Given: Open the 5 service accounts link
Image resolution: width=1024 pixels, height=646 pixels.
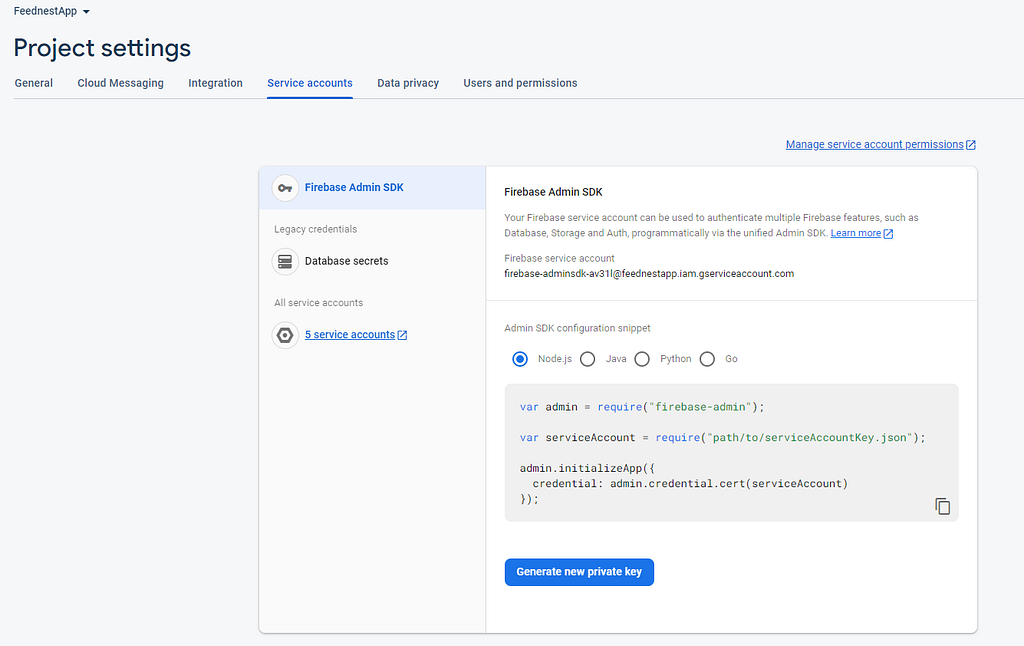Looking at the screenshot, I should 356,334.
